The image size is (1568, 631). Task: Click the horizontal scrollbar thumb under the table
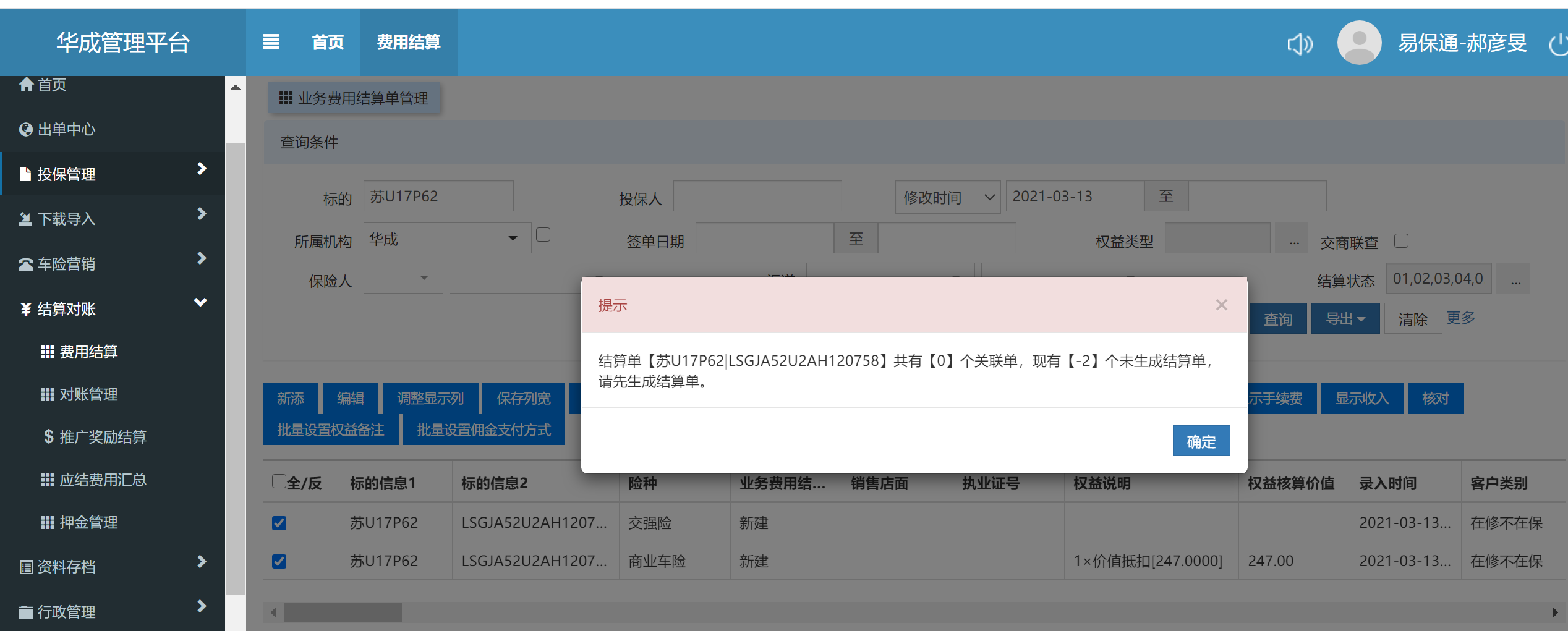point(343,612)
